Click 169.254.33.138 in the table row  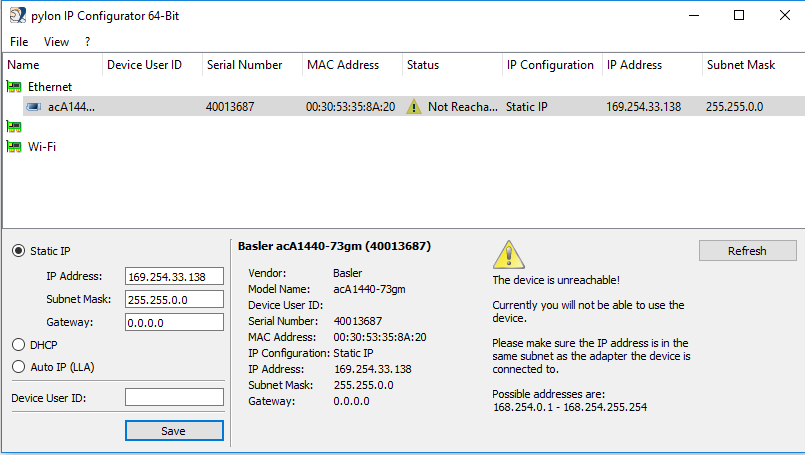[643, 107]
